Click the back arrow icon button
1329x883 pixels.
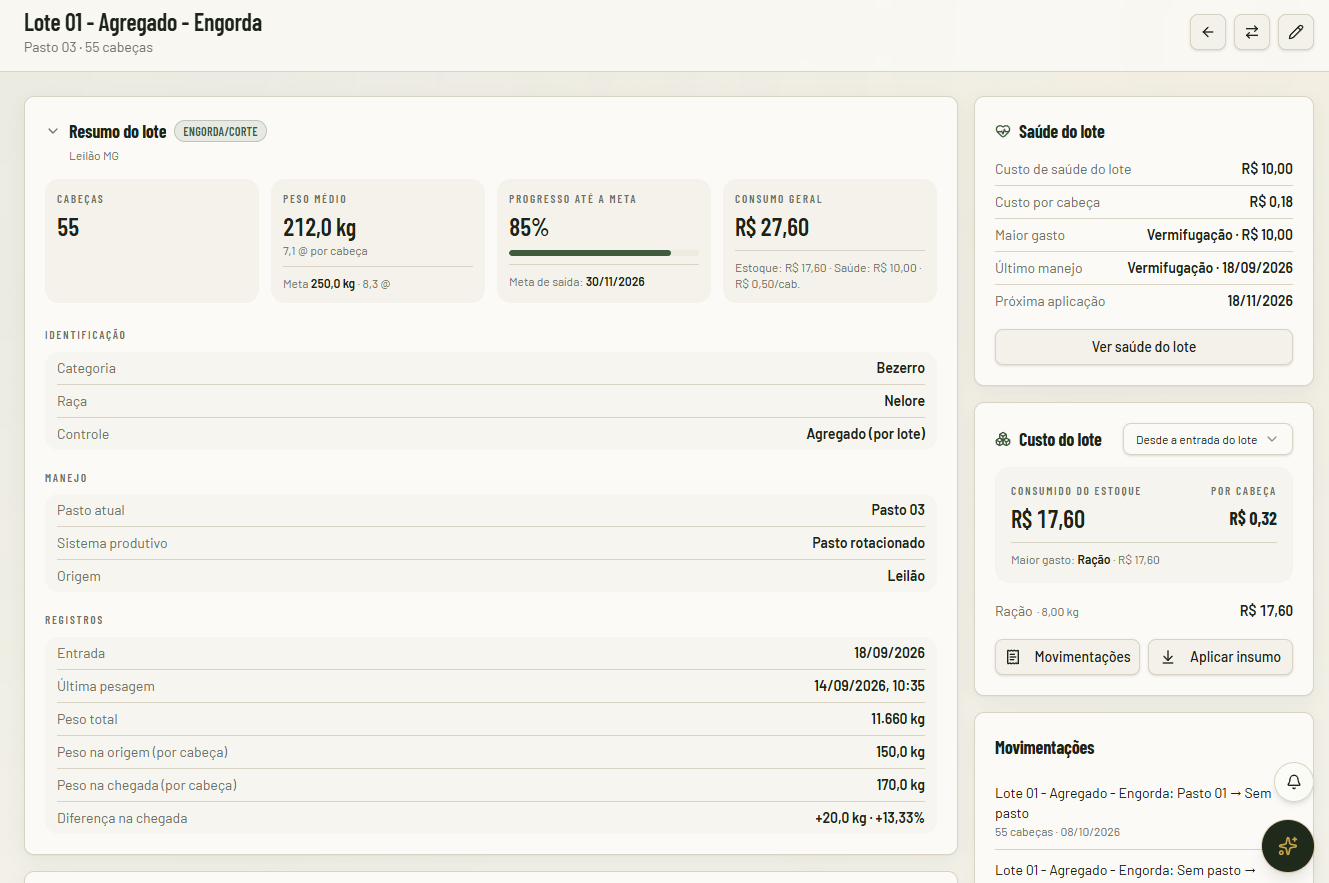point(1208,32)
